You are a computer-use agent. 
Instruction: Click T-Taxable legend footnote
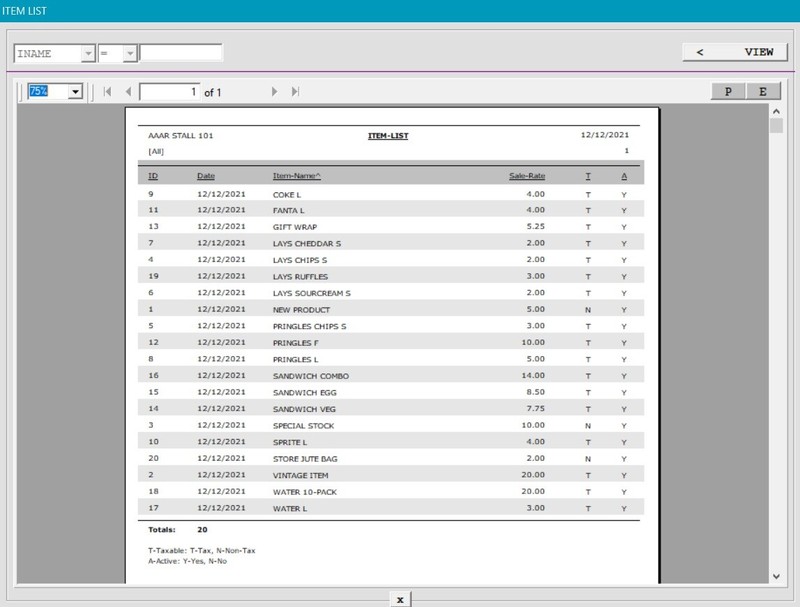(202, 551)
